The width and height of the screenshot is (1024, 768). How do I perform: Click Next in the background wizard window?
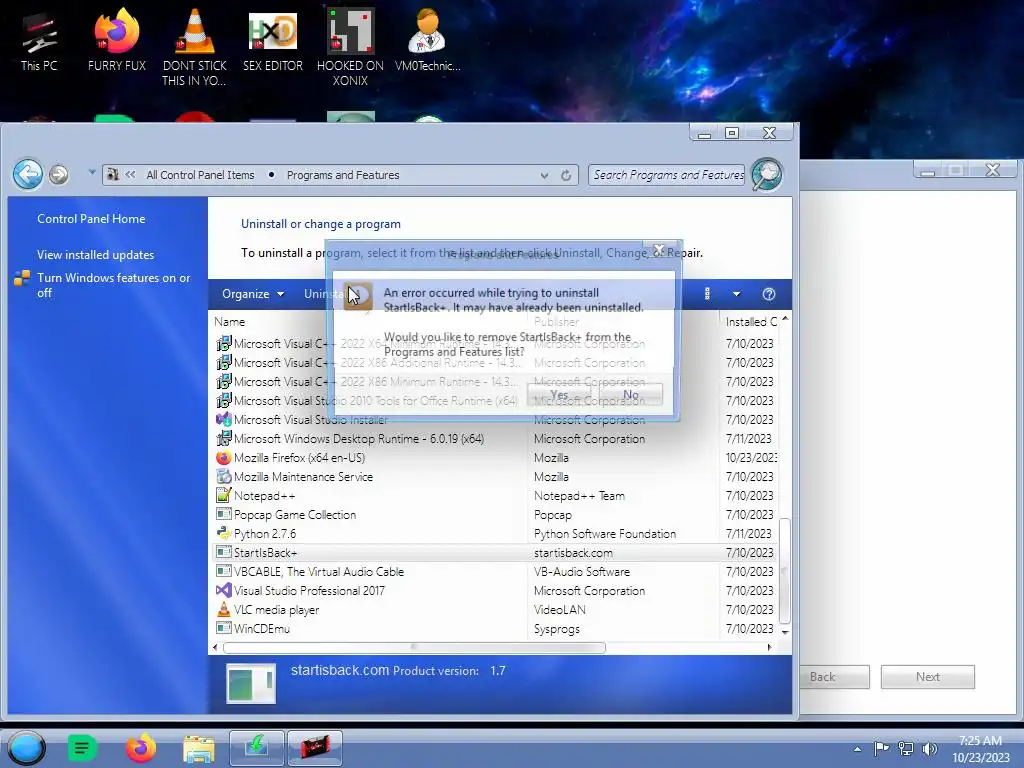(x=927, y=677)
